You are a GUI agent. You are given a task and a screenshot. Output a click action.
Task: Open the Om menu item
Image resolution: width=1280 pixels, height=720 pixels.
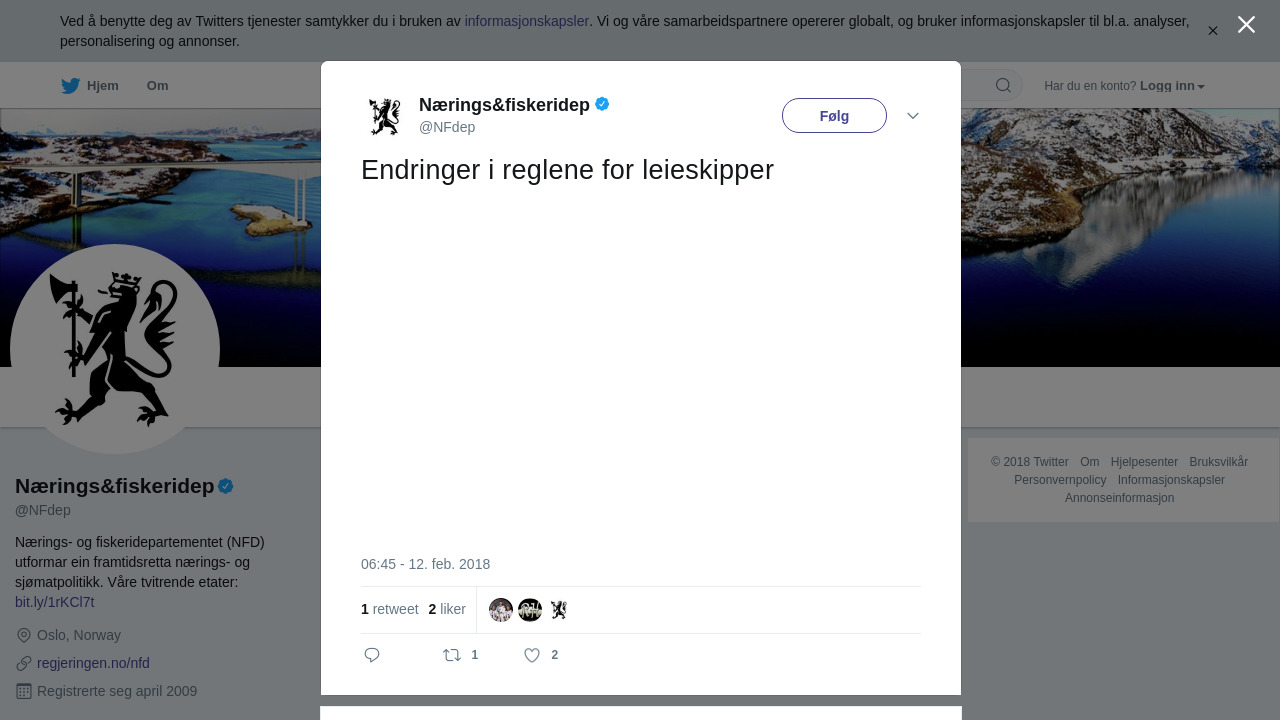pyautogui.click(x=157, y=86)
